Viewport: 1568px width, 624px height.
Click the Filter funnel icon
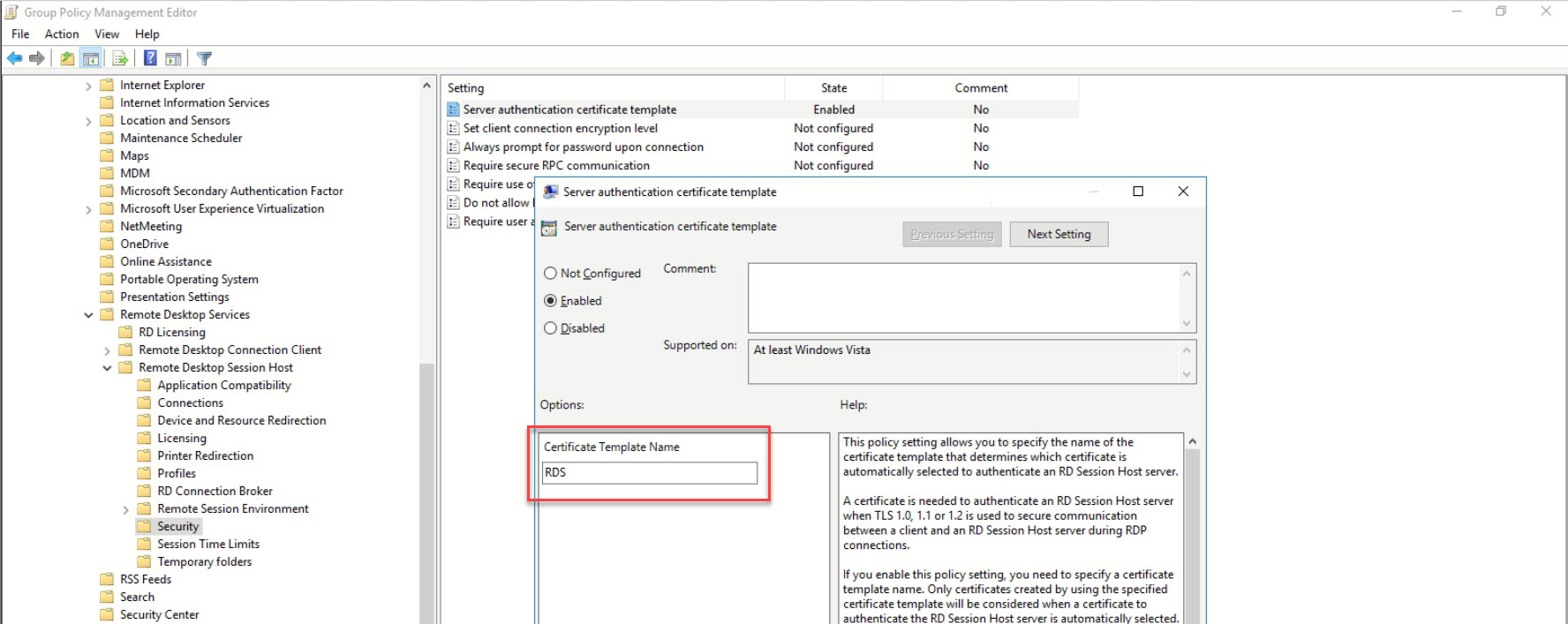click(204, 58)
